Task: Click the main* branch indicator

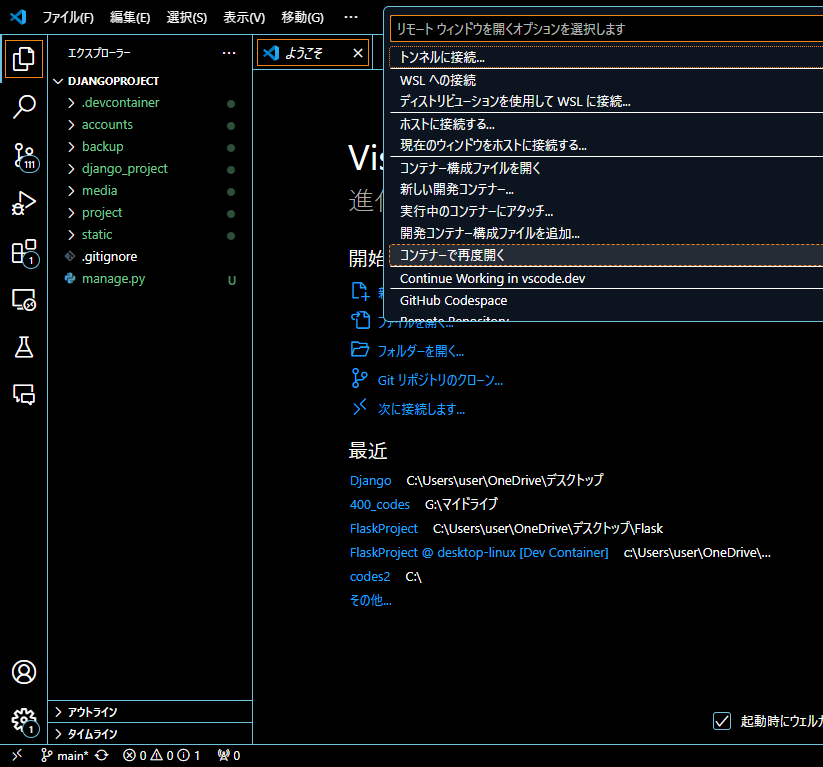Action: pos(65,755)
